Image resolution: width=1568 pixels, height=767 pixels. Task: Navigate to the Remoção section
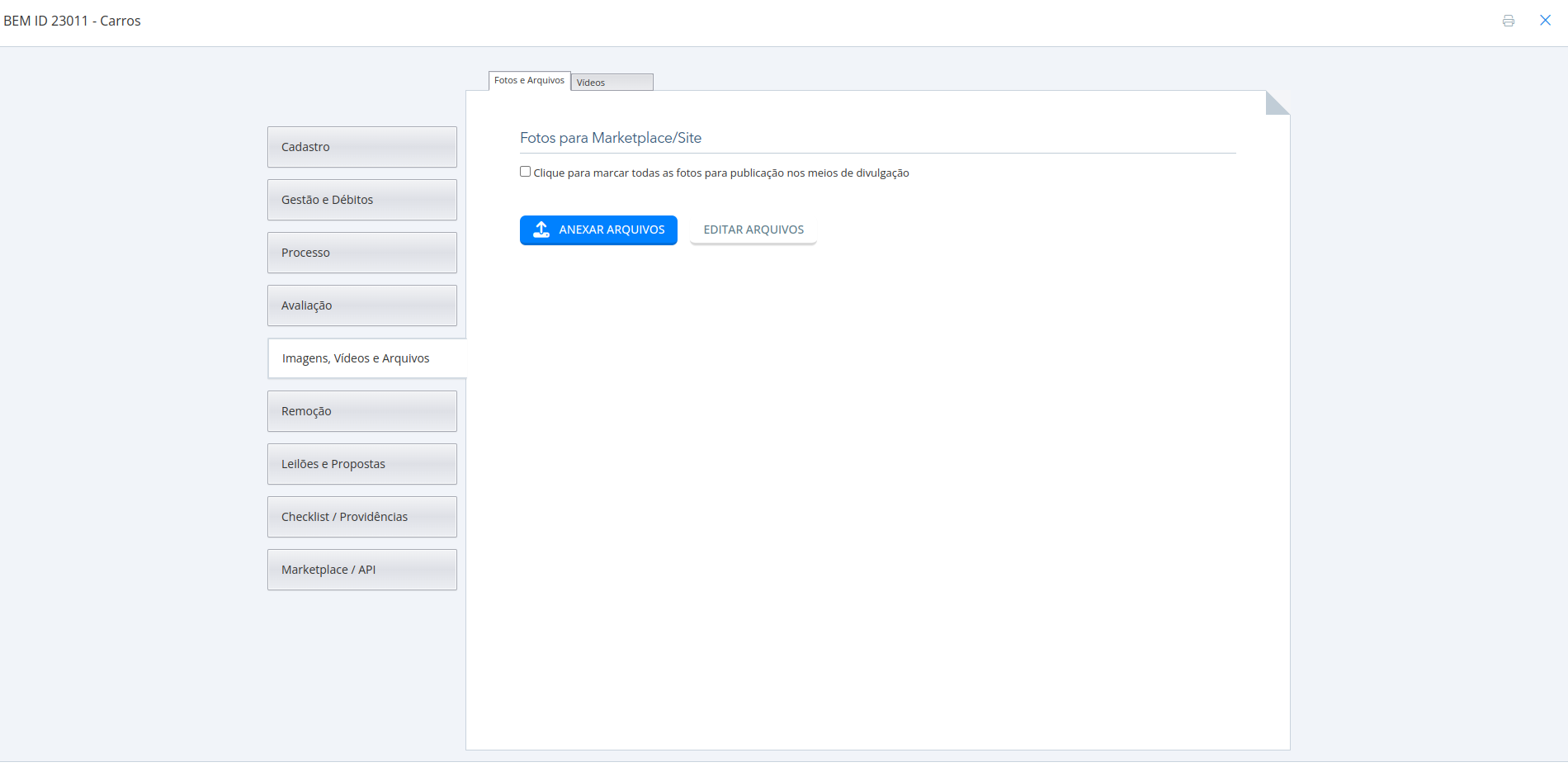coord(361,410)
